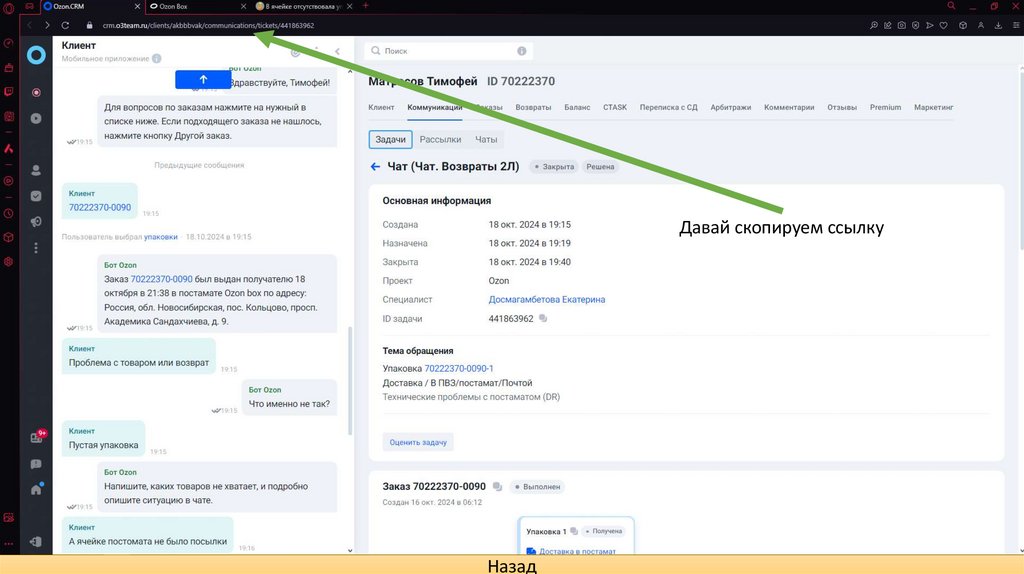1024x574 pixels.
Task: Open the megaphone announcements icon in the sidebar
Action: pos(36,222)
